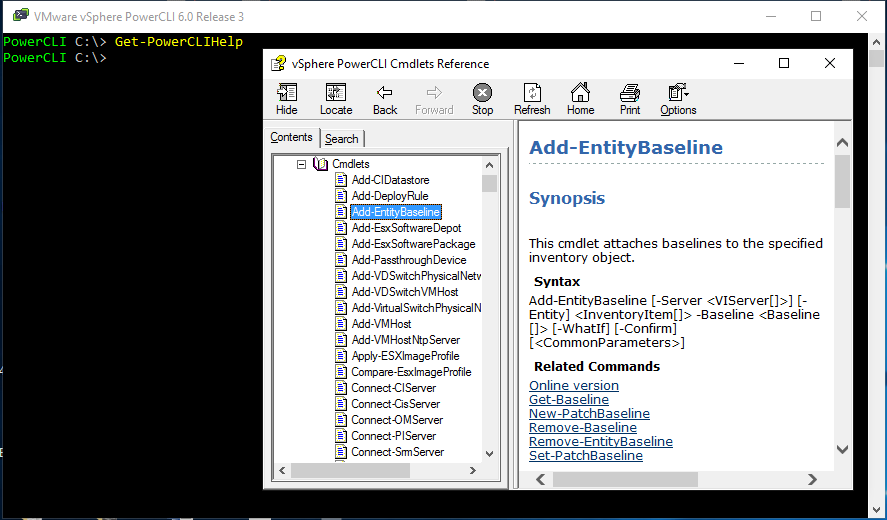Click the Connect-SrmServer page icon

(341, 452)
